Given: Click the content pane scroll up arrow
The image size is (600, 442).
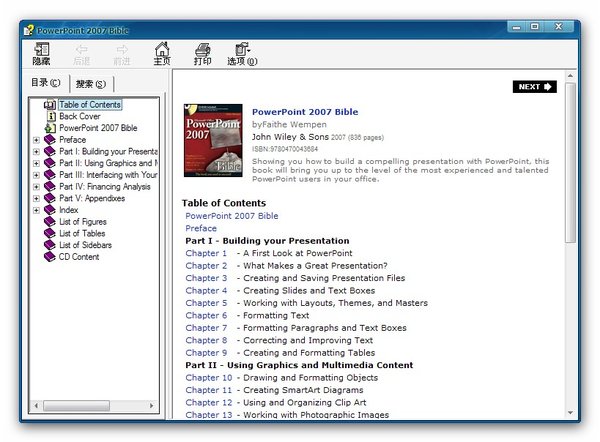Looking at the screenshot, I should 570,76.
